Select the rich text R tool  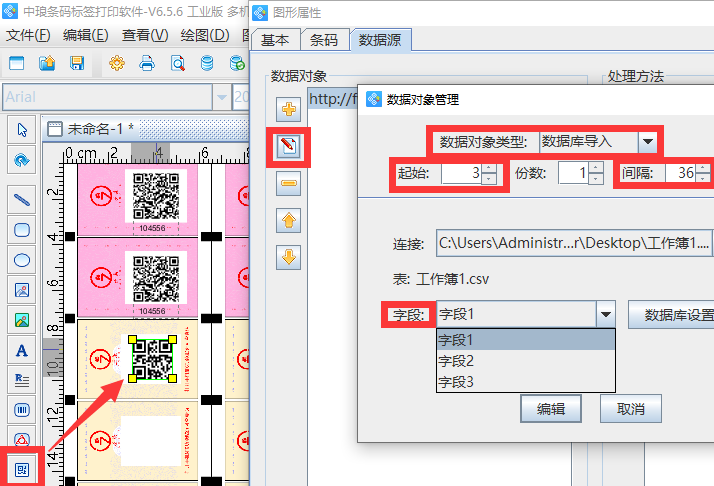pyautogui.click(x=21, y=380)
